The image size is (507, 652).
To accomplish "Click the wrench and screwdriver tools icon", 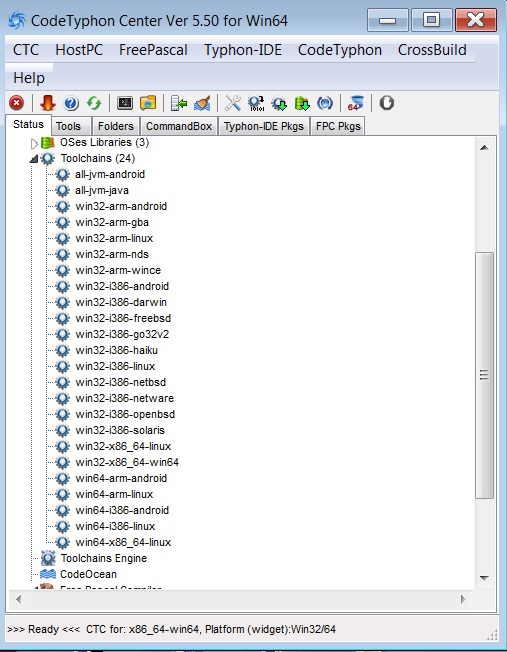I will click(233, 103).
